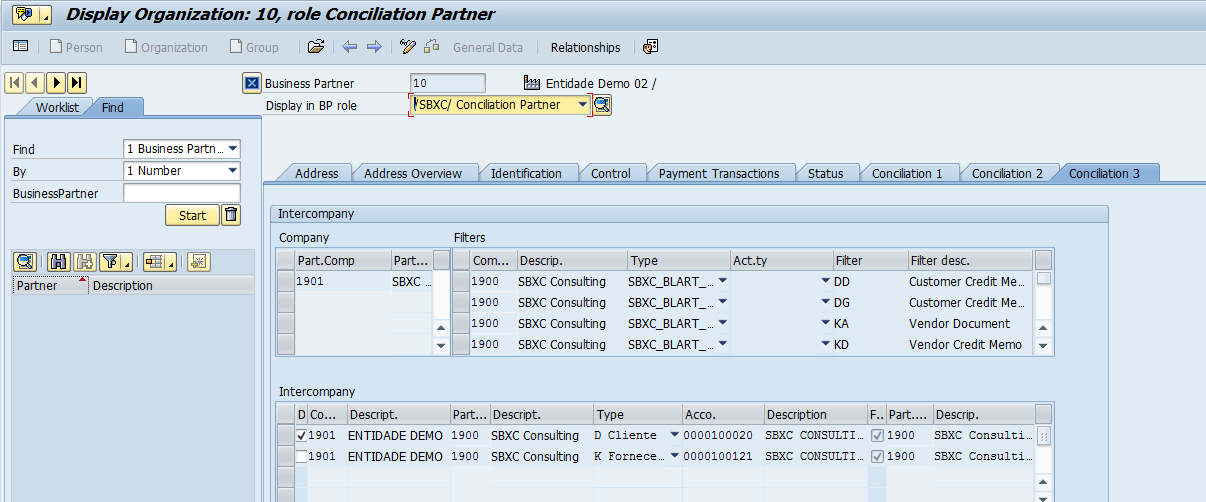Expand the Find dropdown showing Business Partner
The height and width of the screenshot is (502, 1206).
[x=232, y=149]
